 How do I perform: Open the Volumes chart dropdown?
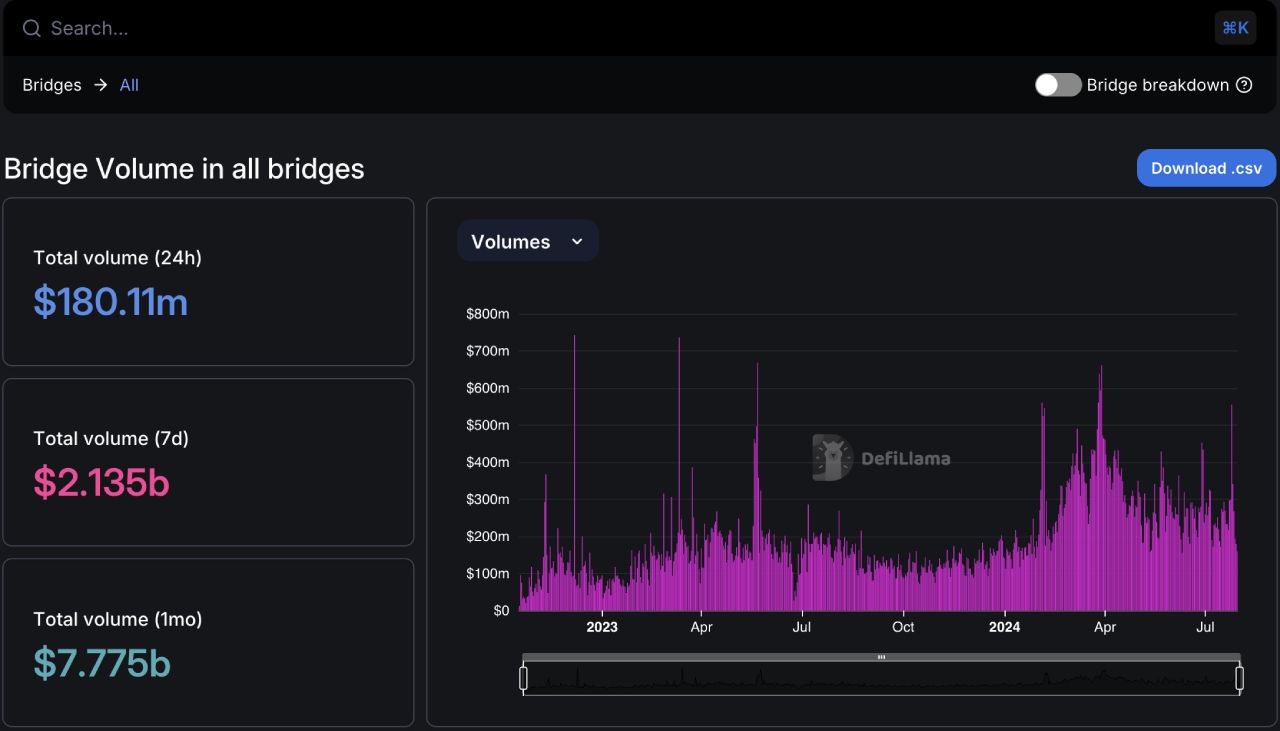[528, 241]
